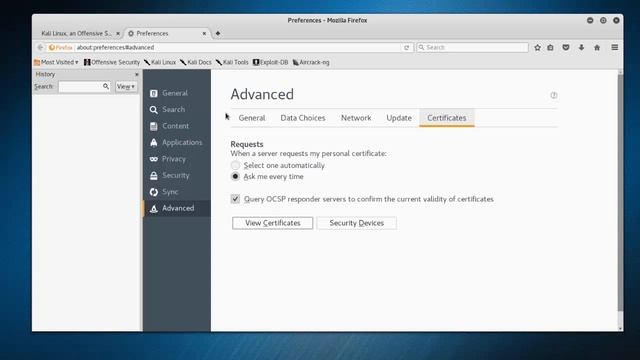Open the Applications preferences sidebar item
The width and height of the screenshot is (640, 360).
tap(177, 142)
